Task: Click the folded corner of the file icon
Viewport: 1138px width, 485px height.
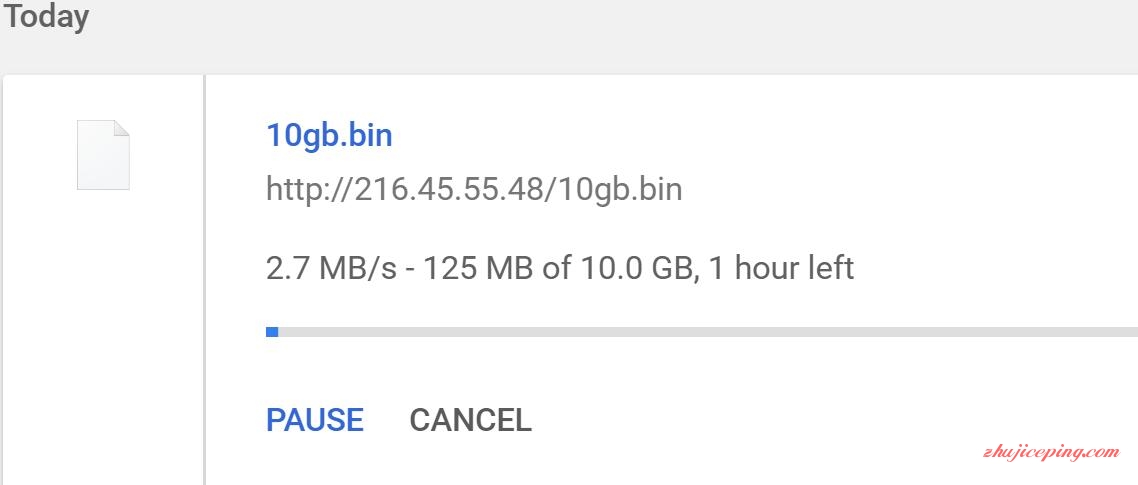Action: point(122,128)
